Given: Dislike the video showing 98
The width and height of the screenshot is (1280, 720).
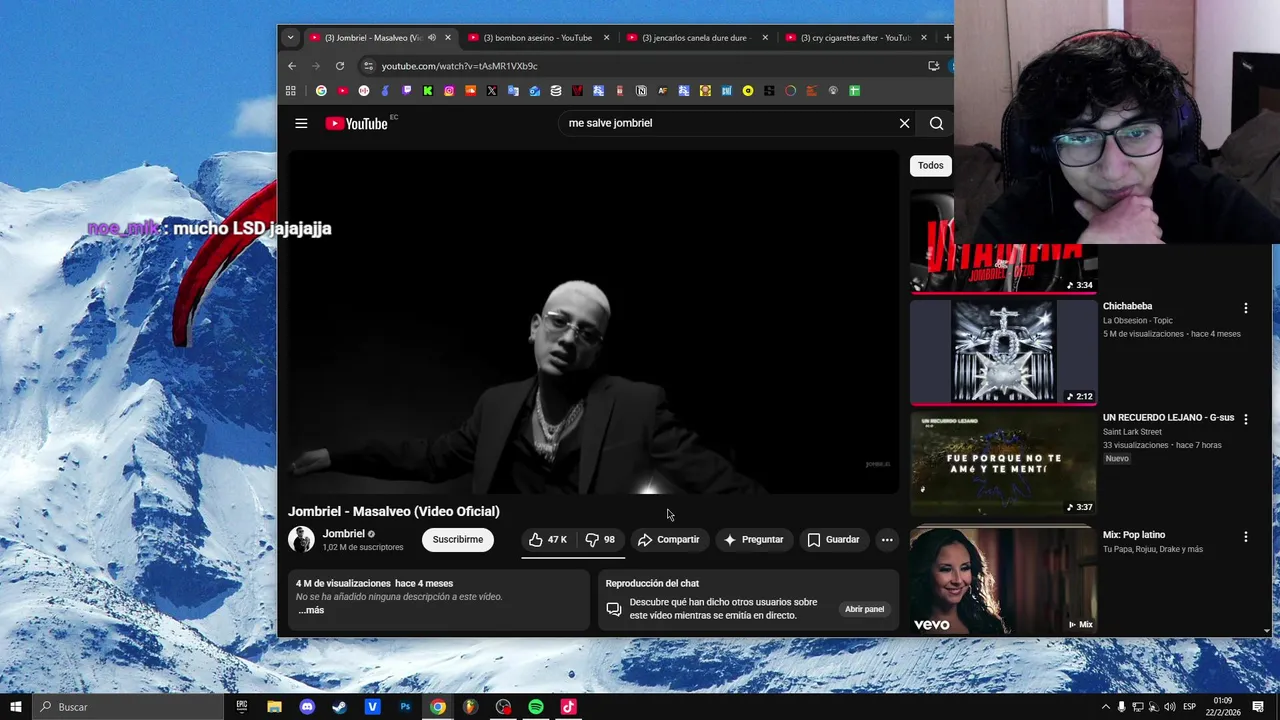Looking at the screenshot, I should click(x=600, y=539).
